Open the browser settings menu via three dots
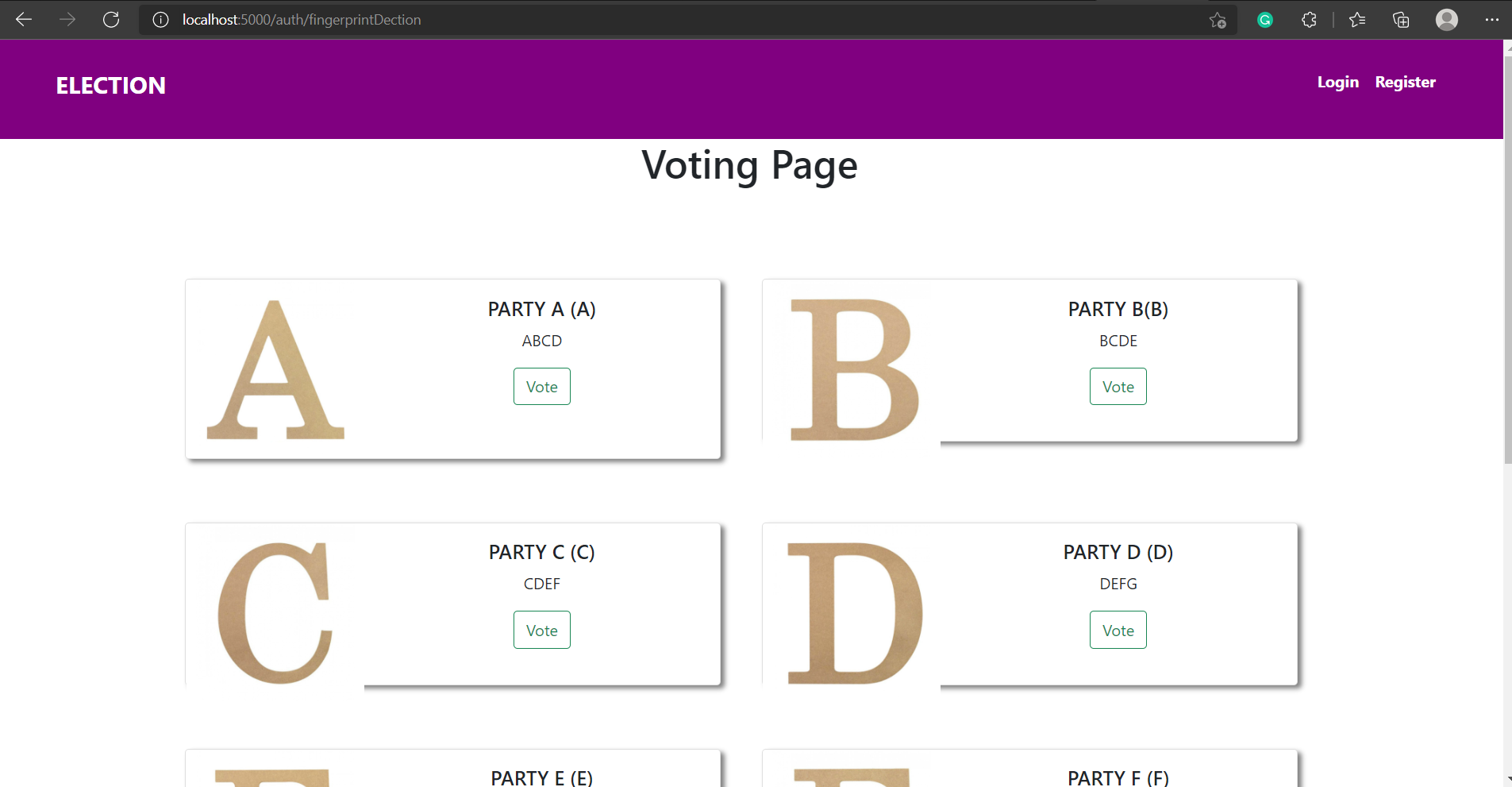The image size is (1512, 787). (x=1494, y=19)
